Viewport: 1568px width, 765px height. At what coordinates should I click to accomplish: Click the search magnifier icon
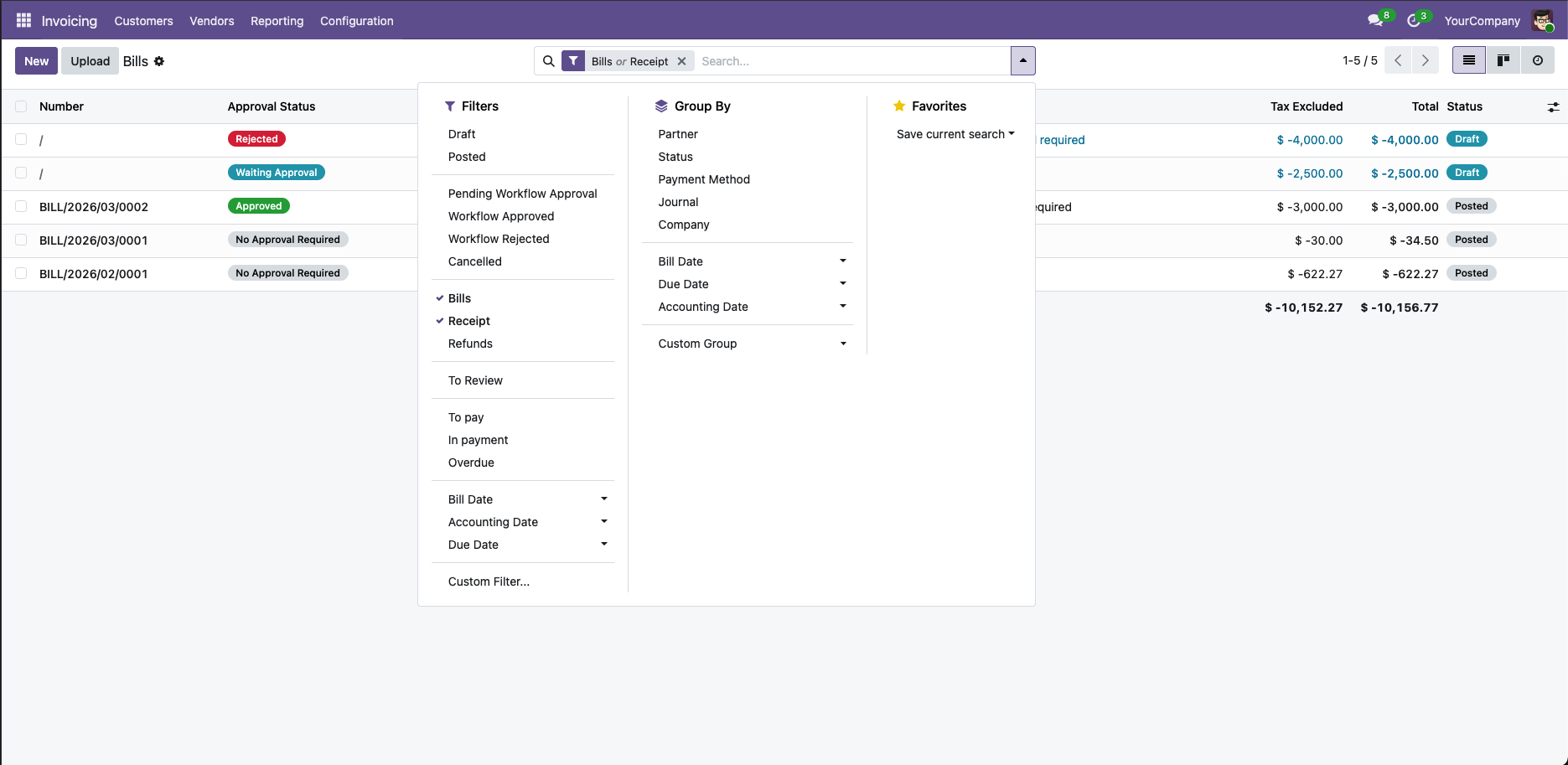point(549,60)
